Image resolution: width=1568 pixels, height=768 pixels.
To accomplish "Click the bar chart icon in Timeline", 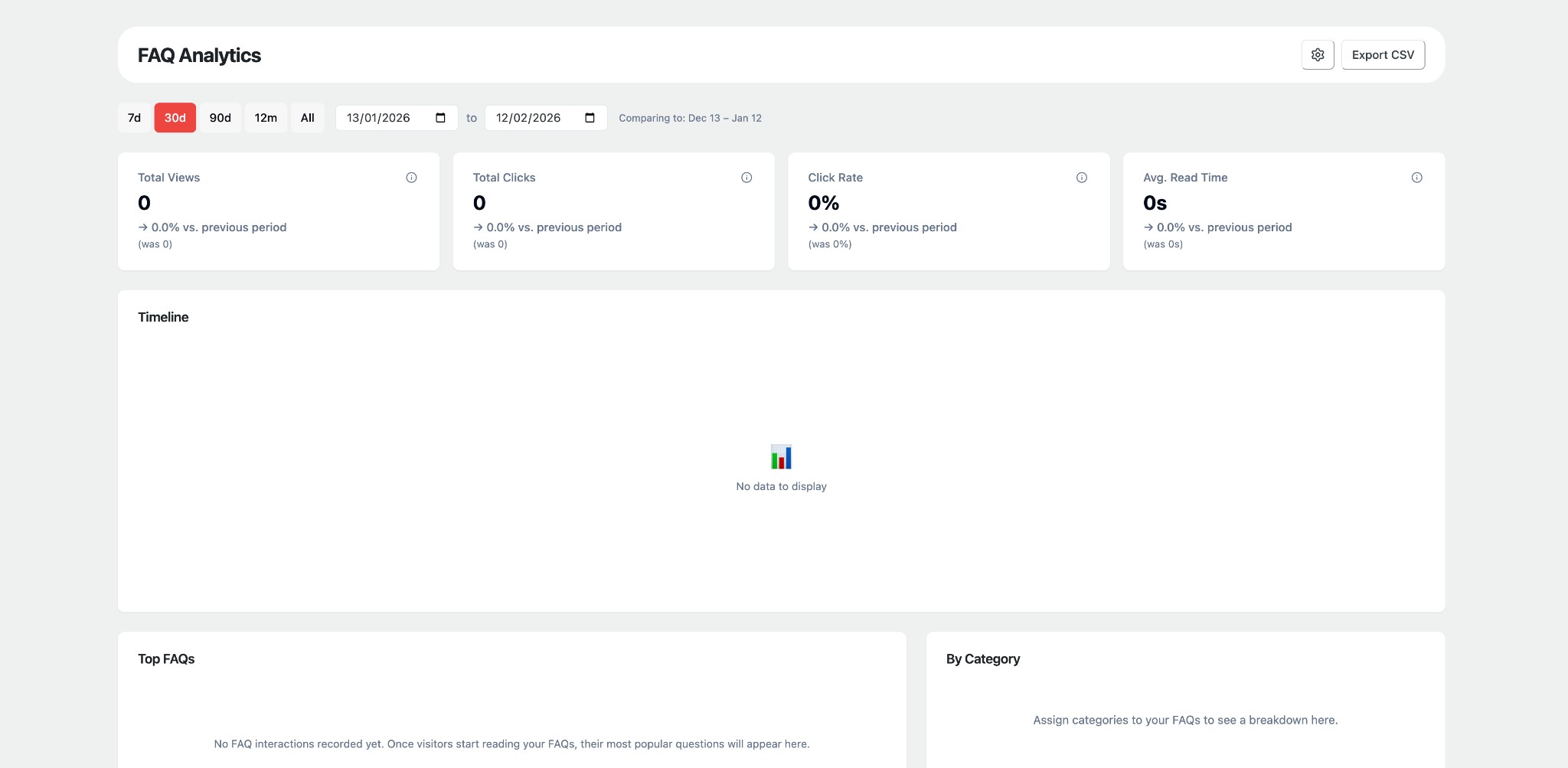I will coord(781,457).
